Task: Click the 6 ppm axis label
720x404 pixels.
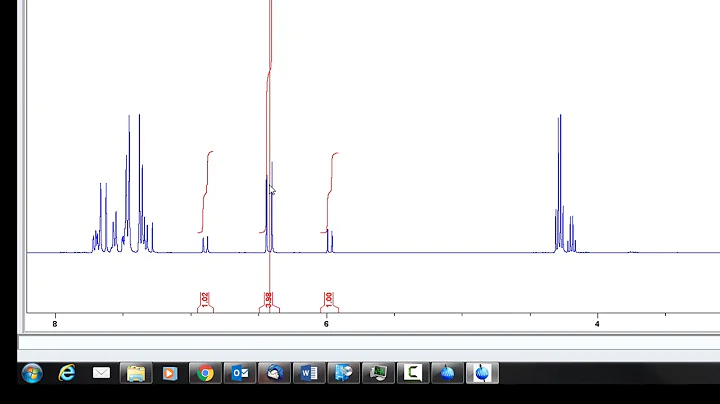Action: point(326,324)
